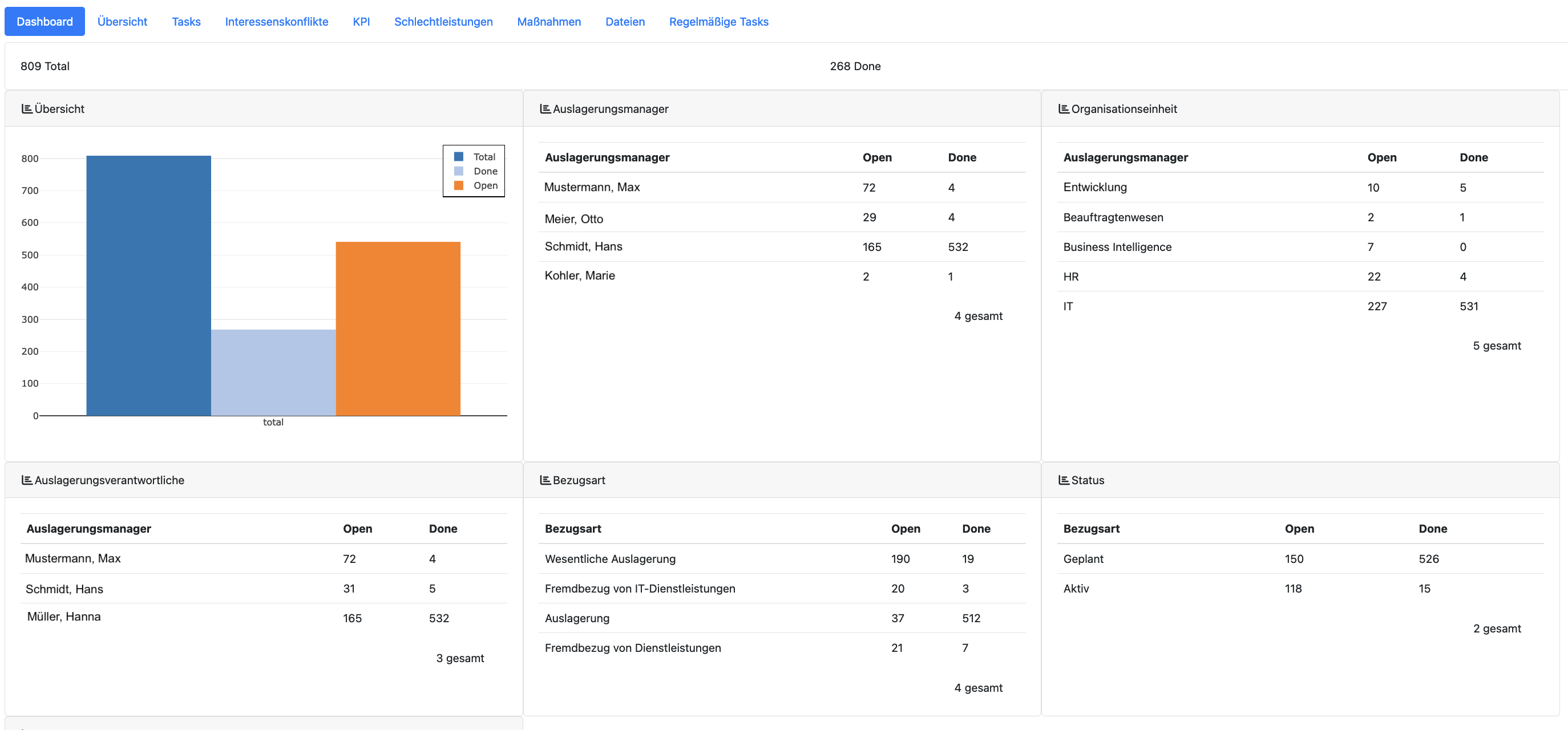Click the orange Open bar
This screenshot has height=730, width=1568.
coord(398,328)
